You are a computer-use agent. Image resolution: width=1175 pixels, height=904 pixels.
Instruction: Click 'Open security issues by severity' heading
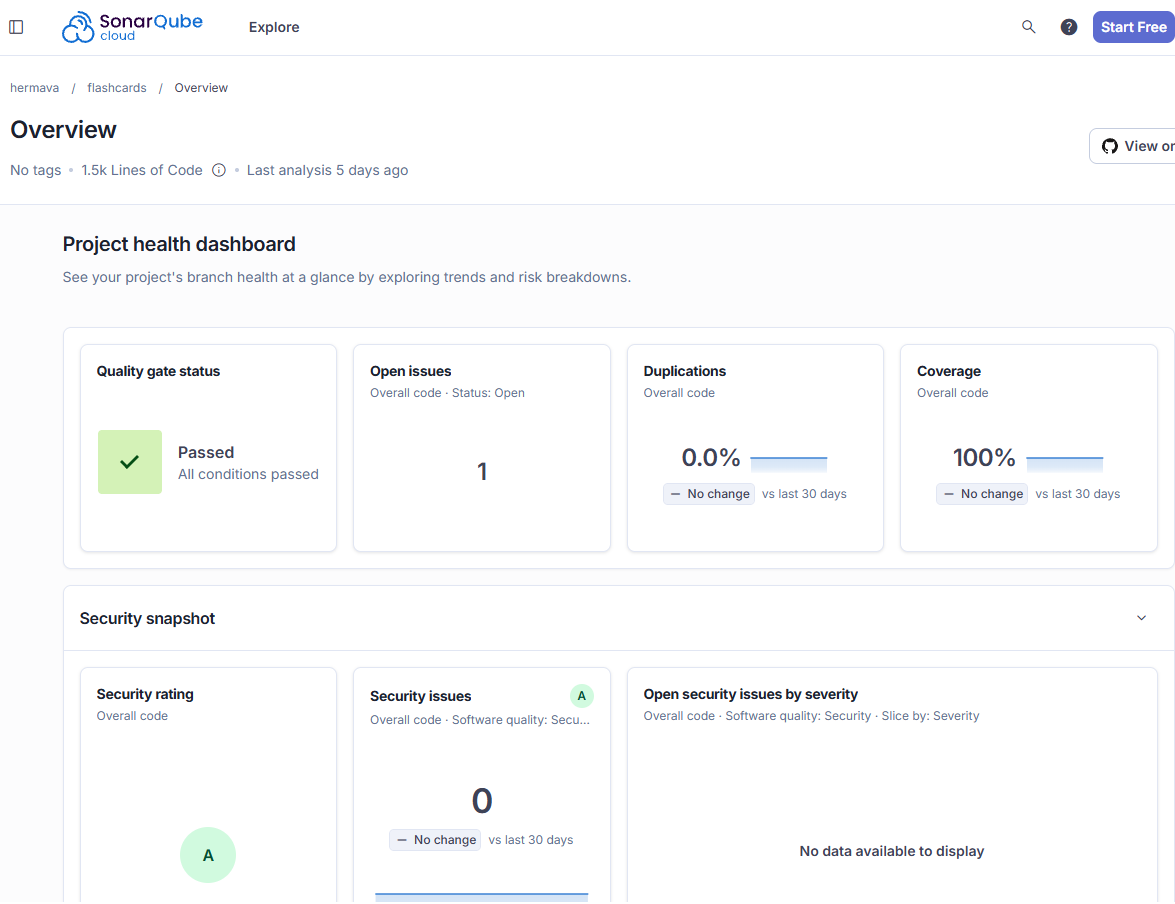click(x=750, y=694)
